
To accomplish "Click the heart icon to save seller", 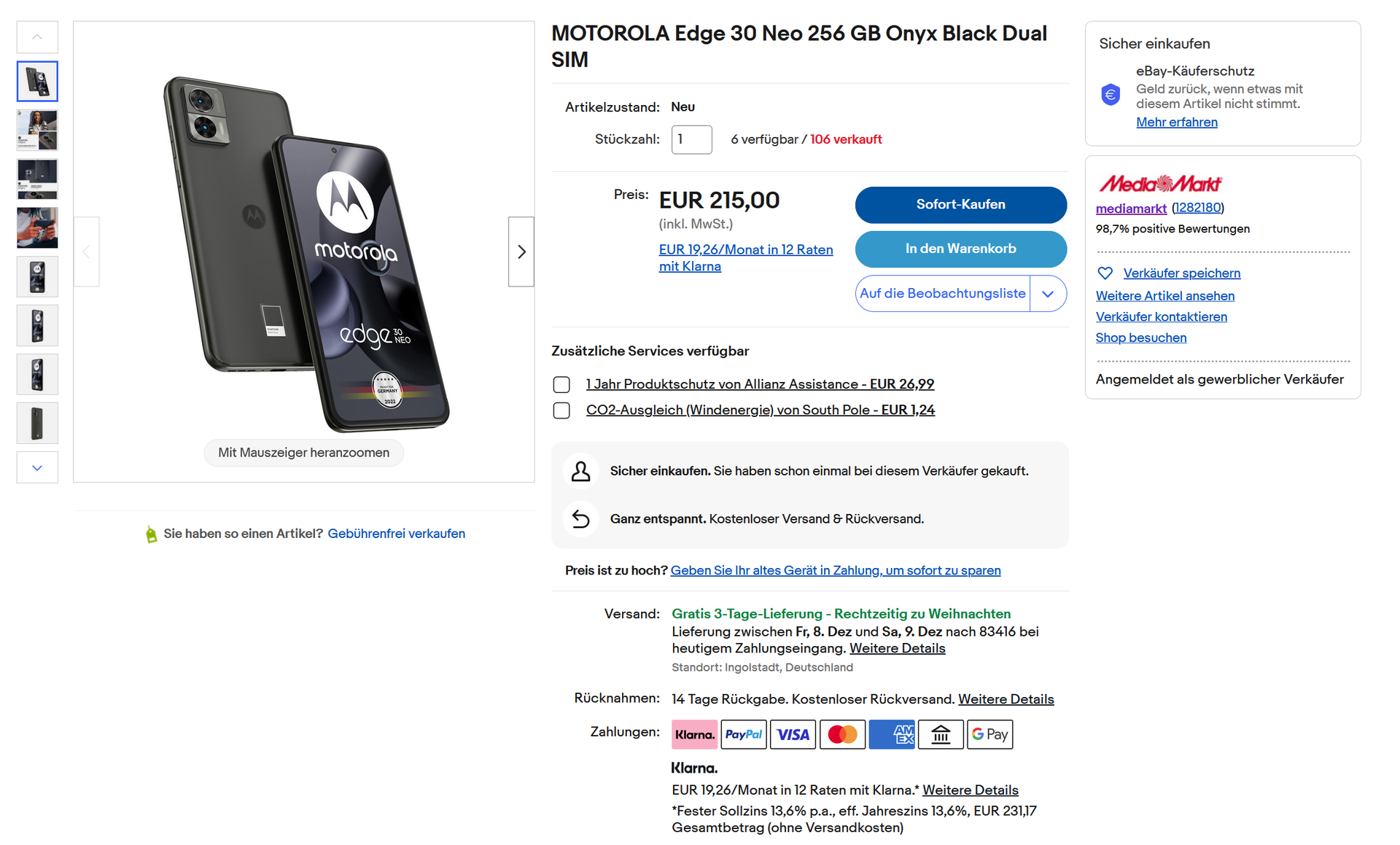I will (1105, 273).
